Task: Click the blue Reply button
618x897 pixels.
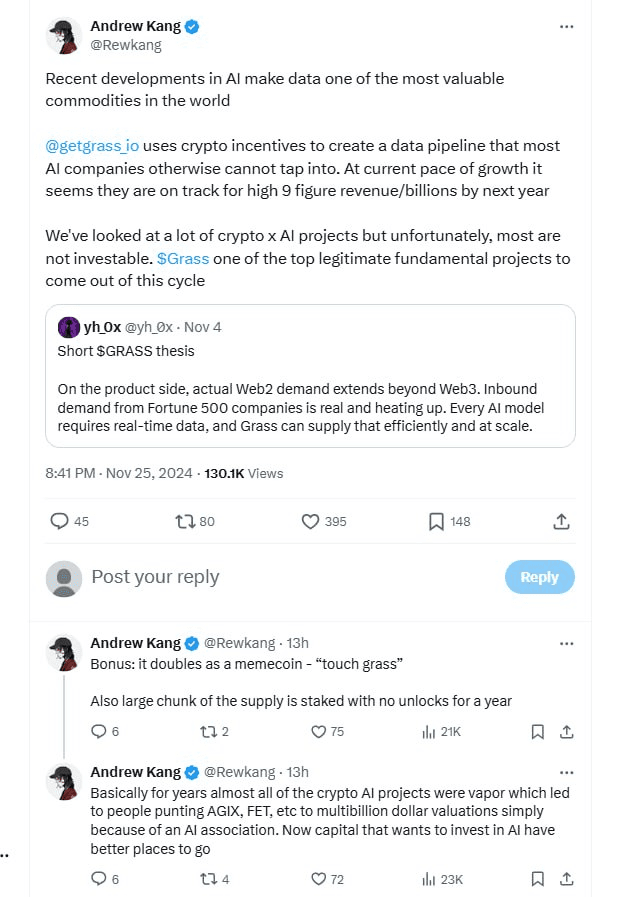Action: tap(540, 577)
